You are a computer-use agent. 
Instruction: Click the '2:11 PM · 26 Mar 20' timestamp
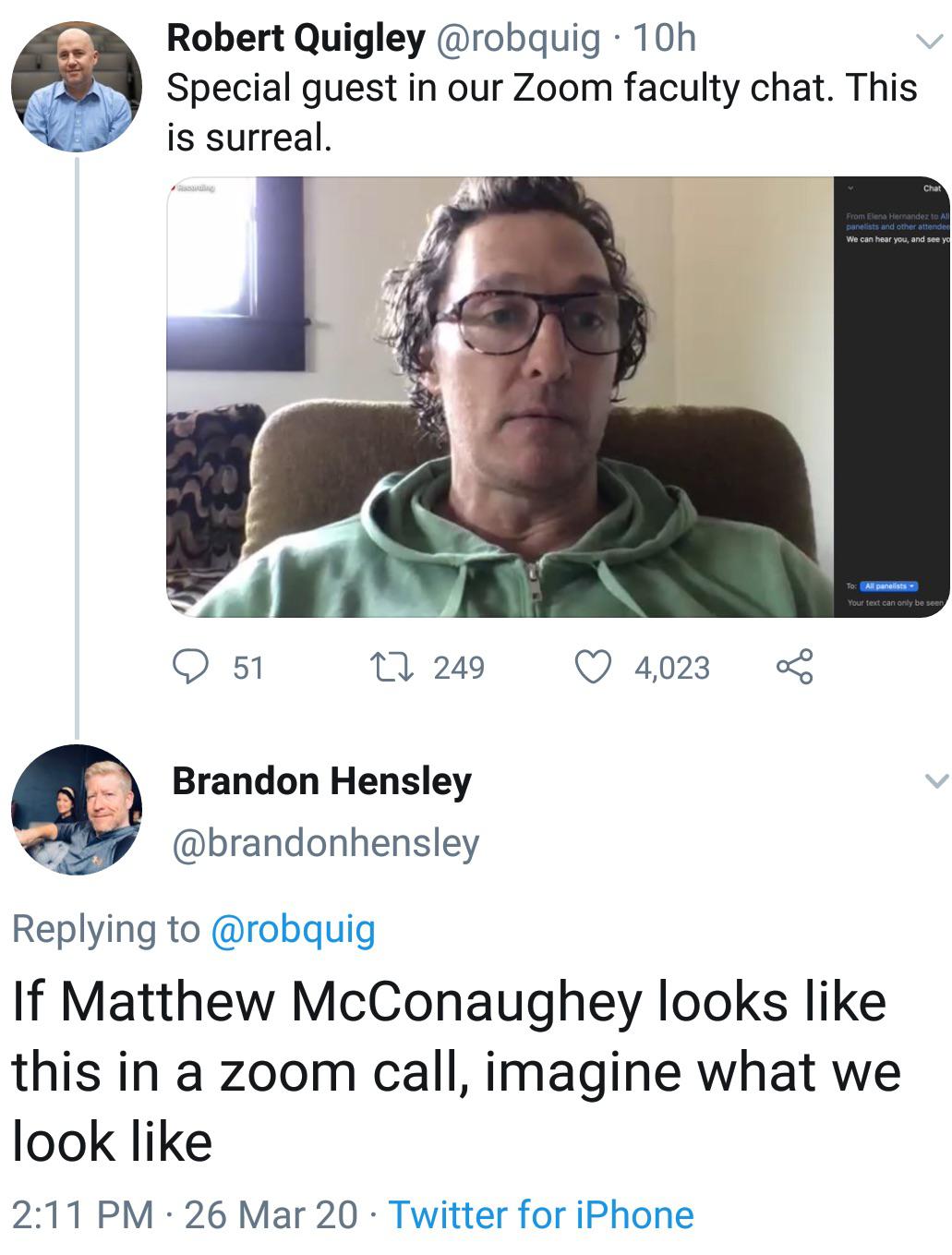click(x=184, y=1214)
